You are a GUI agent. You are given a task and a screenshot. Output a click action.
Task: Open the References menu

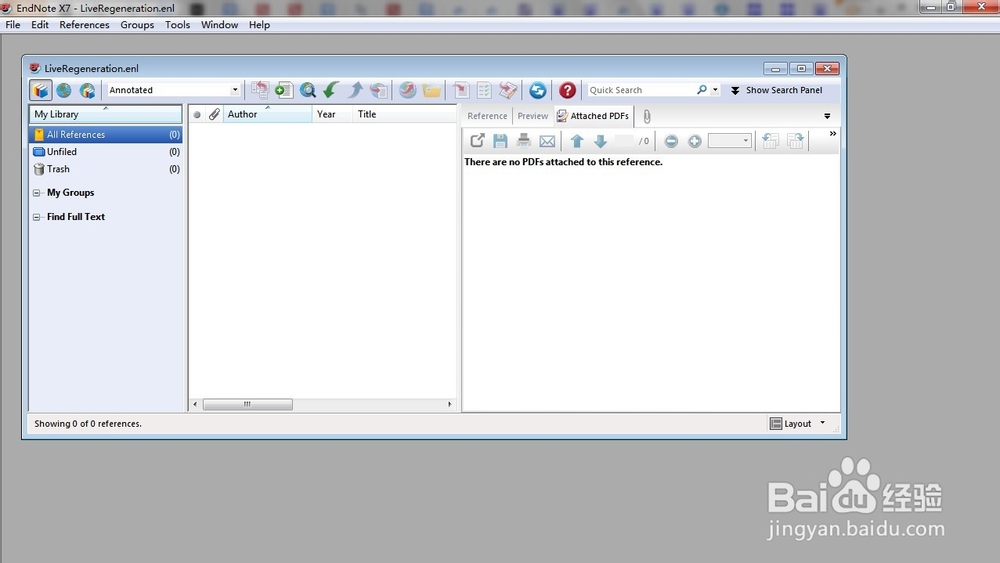(x=84, y=25)
